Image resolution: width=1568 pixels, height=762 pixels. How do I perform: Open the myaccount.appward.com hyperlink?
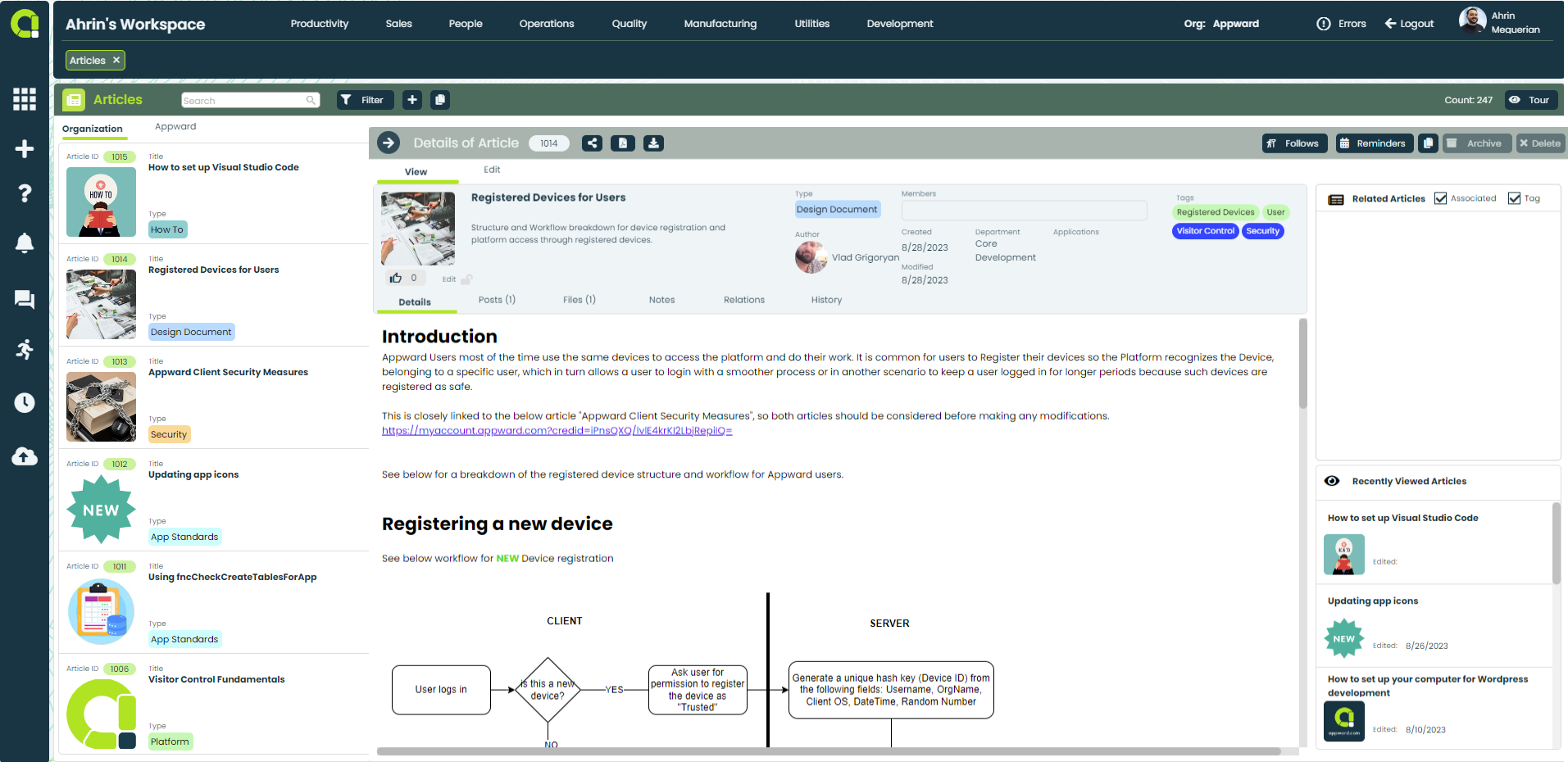coord(557,431)
